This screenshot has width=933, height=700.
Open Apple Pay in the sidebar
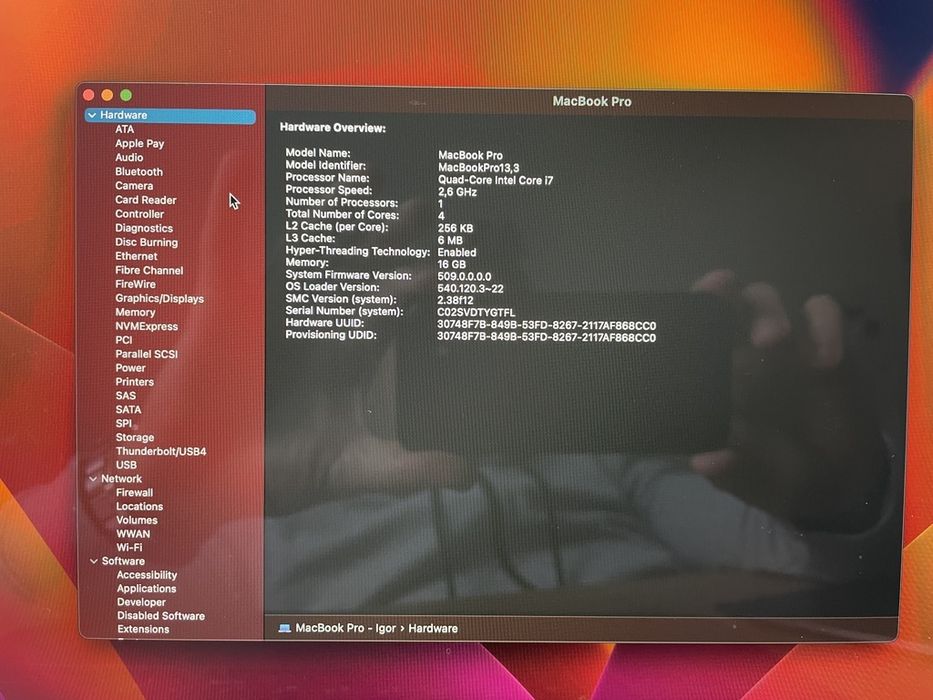click(139, 143)
